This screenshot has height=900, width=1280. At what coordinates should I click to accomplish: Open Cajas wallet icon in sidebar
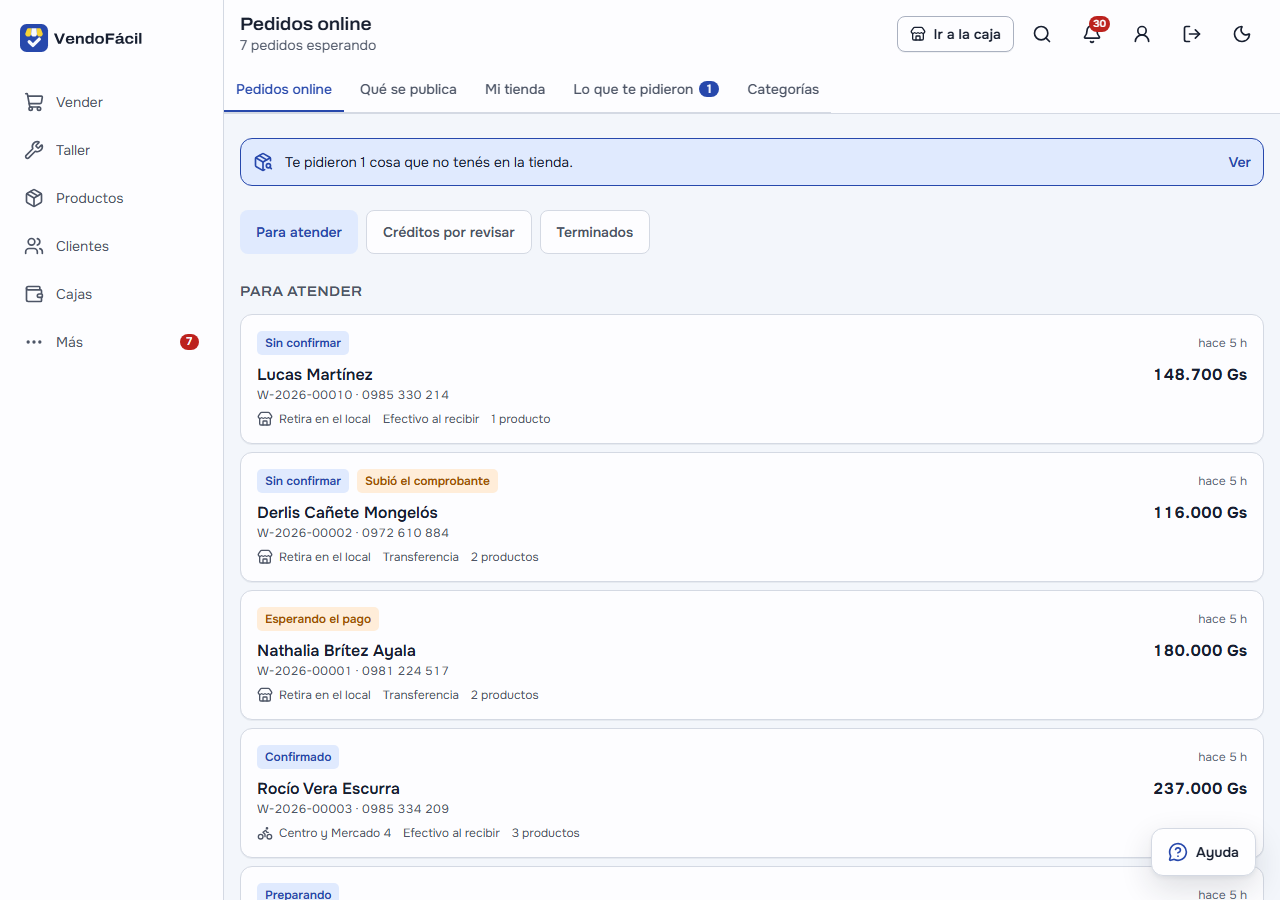(x=34, y=294)
